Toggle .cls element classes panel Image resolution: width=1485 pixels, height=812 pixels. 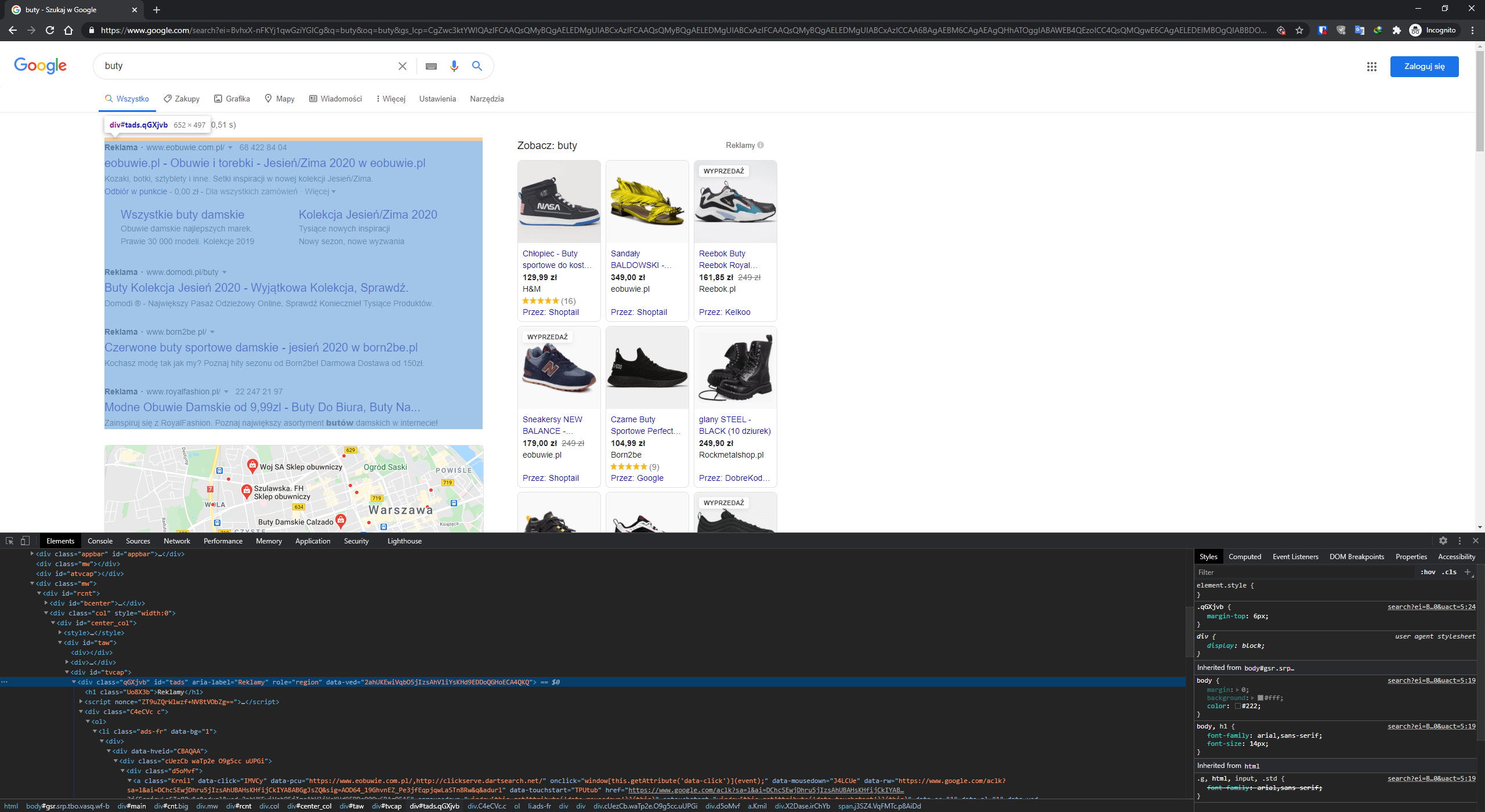click(1450, 572)
